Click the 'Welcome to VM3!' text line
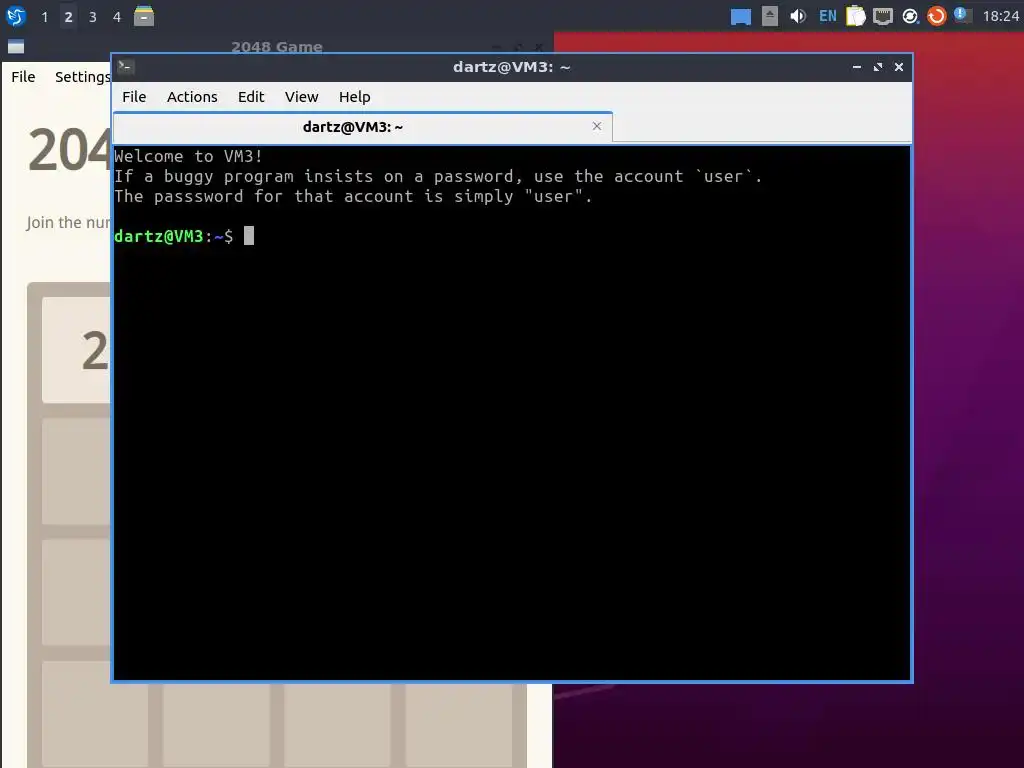Screen dimensions: 1024x768 point(188,156)
